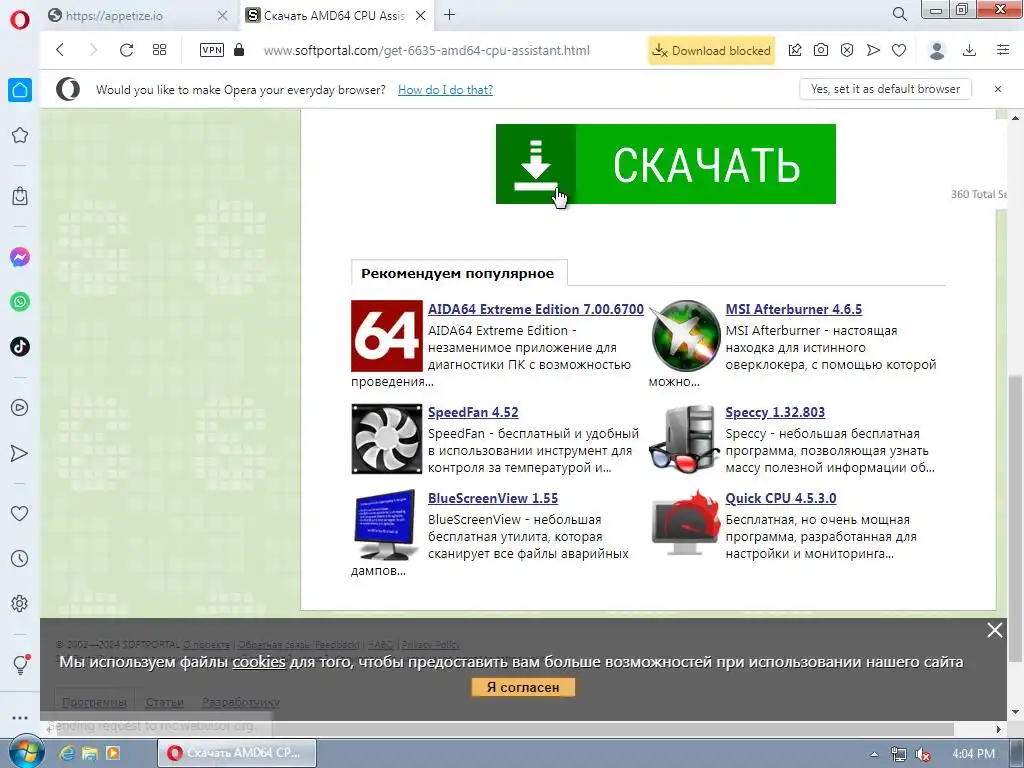The image size is (1024, 768).
Task: Open File Explorer from the taskbar
Action: point(89,753)
